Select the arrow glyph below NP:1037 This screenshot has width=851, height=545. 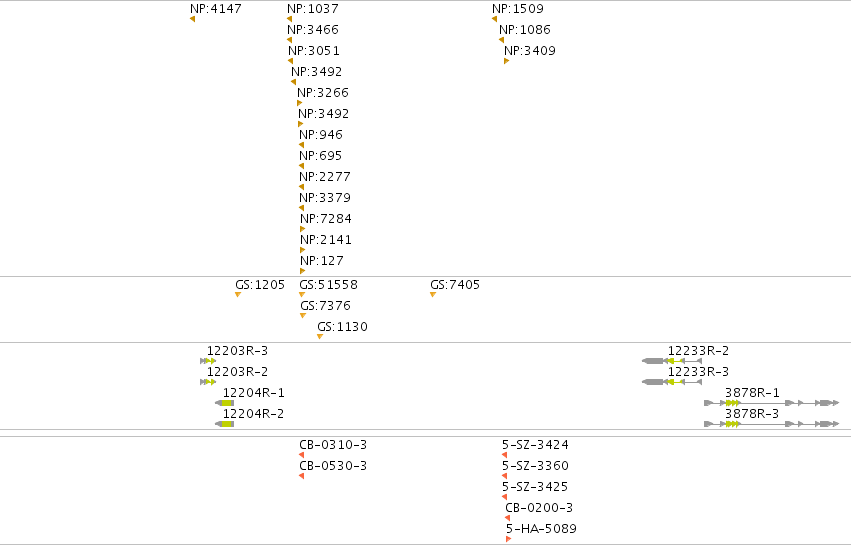point(289,19)
